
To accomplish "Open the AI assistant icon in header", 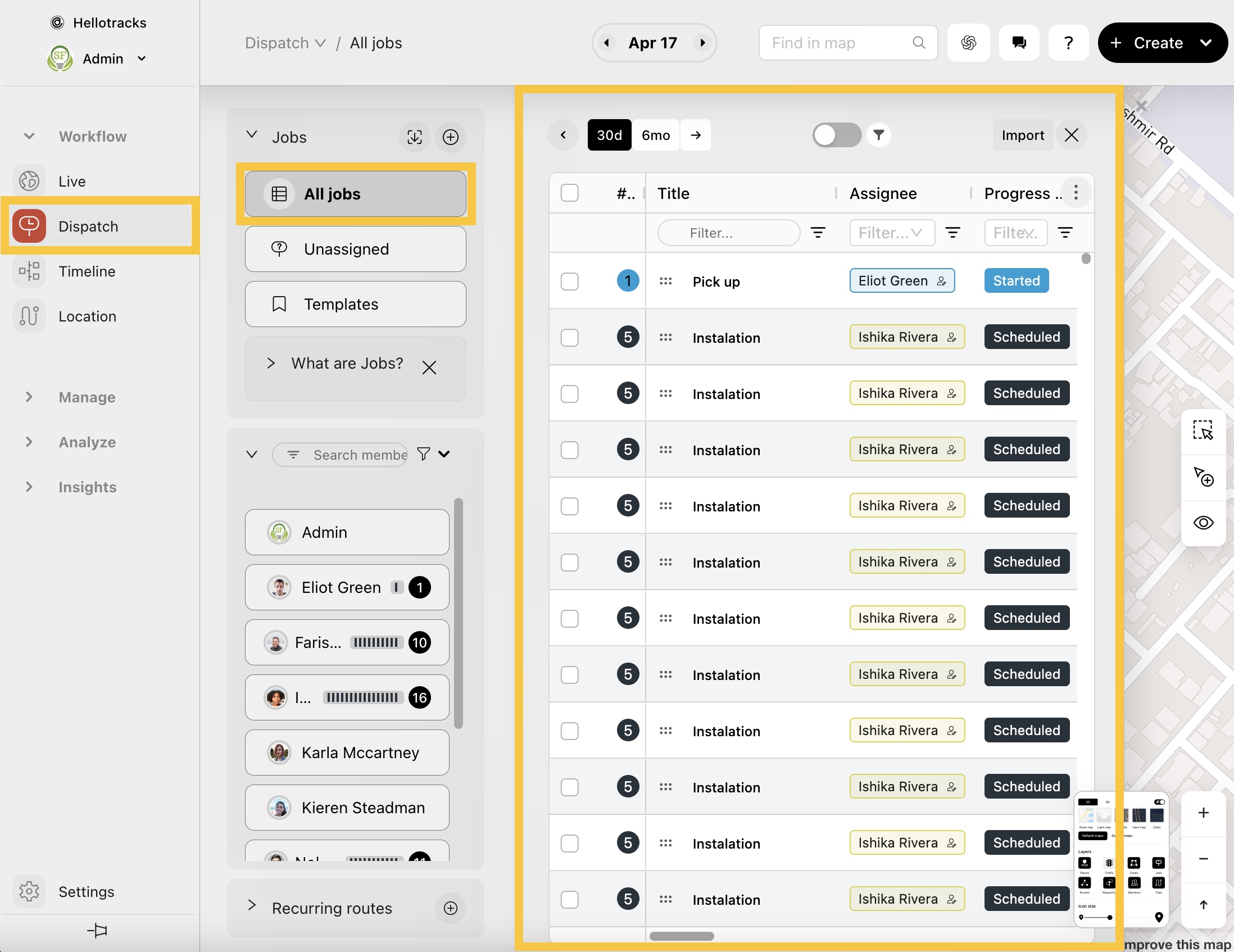I will (x=968, y=43).
